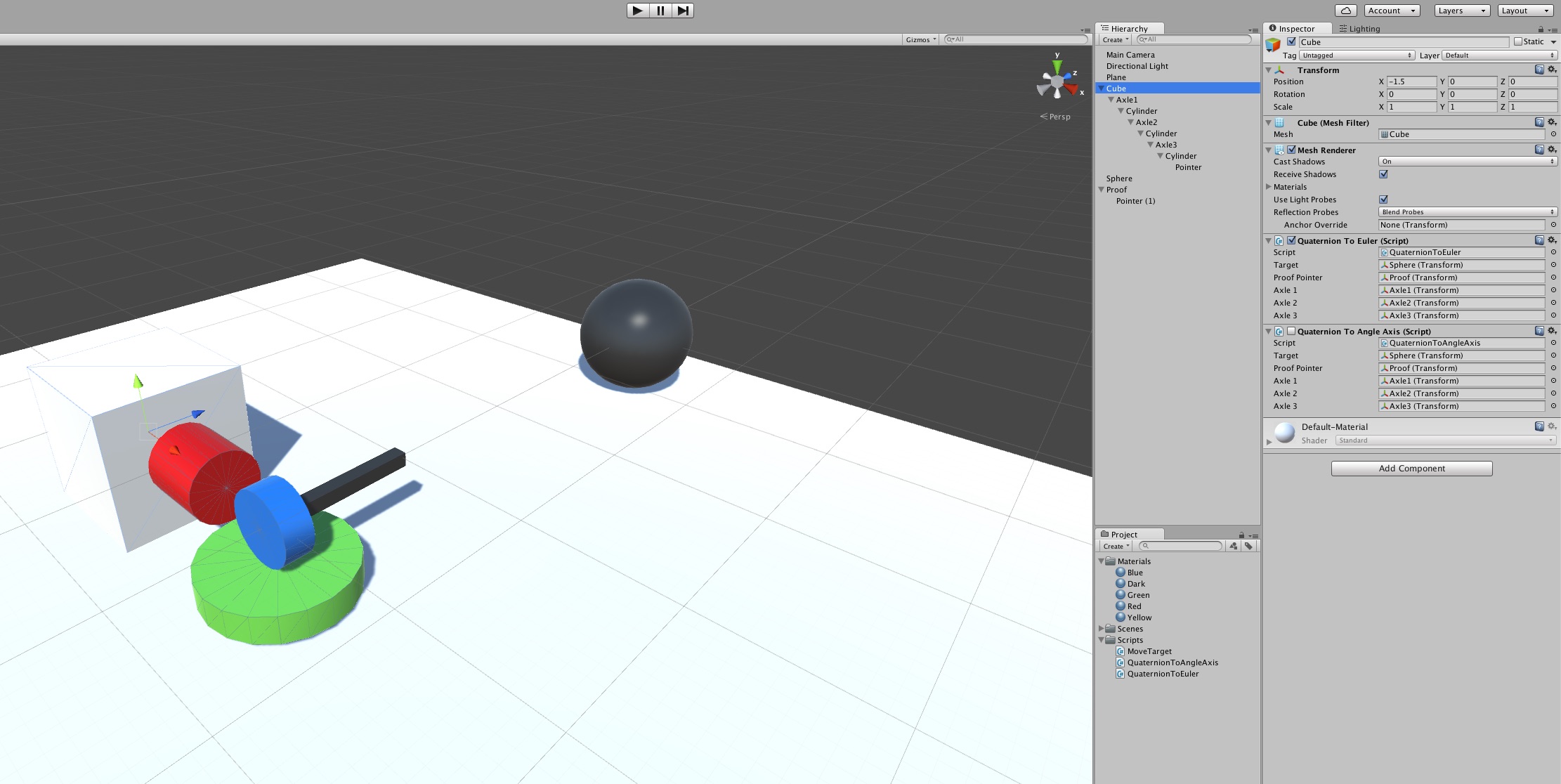This screenshot has width=1561, height=784.
Task: Toggle Cube active checkbox
Action: click(1291, 41)
